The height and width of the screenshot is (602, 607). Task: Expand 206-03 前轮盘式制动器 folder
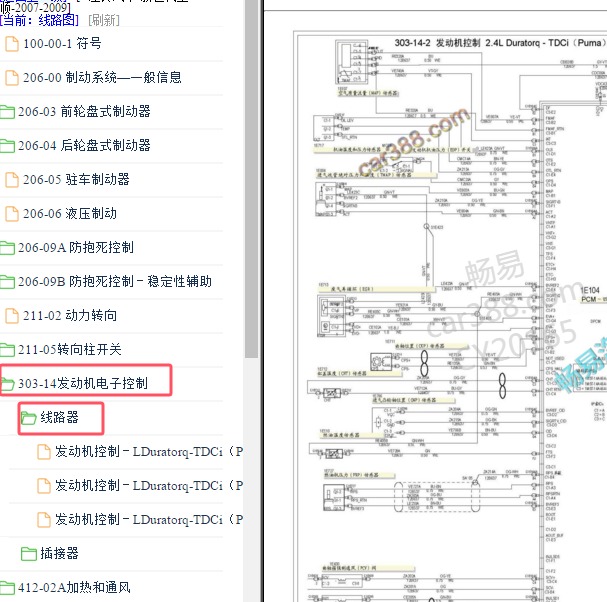[x=84, y=112]
